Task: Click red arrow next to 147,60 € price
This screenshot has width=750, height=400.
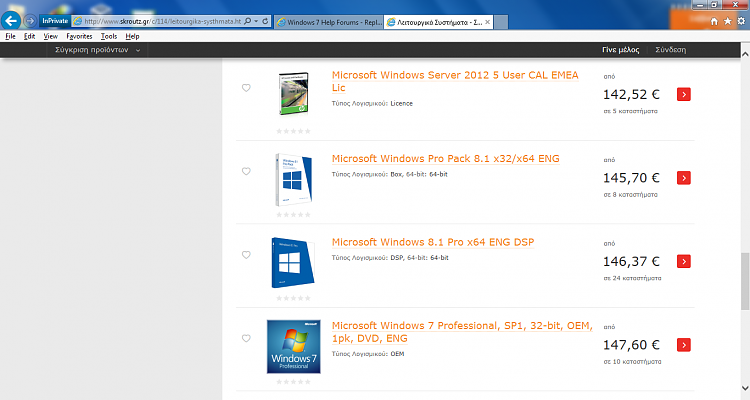Action: 684,345
